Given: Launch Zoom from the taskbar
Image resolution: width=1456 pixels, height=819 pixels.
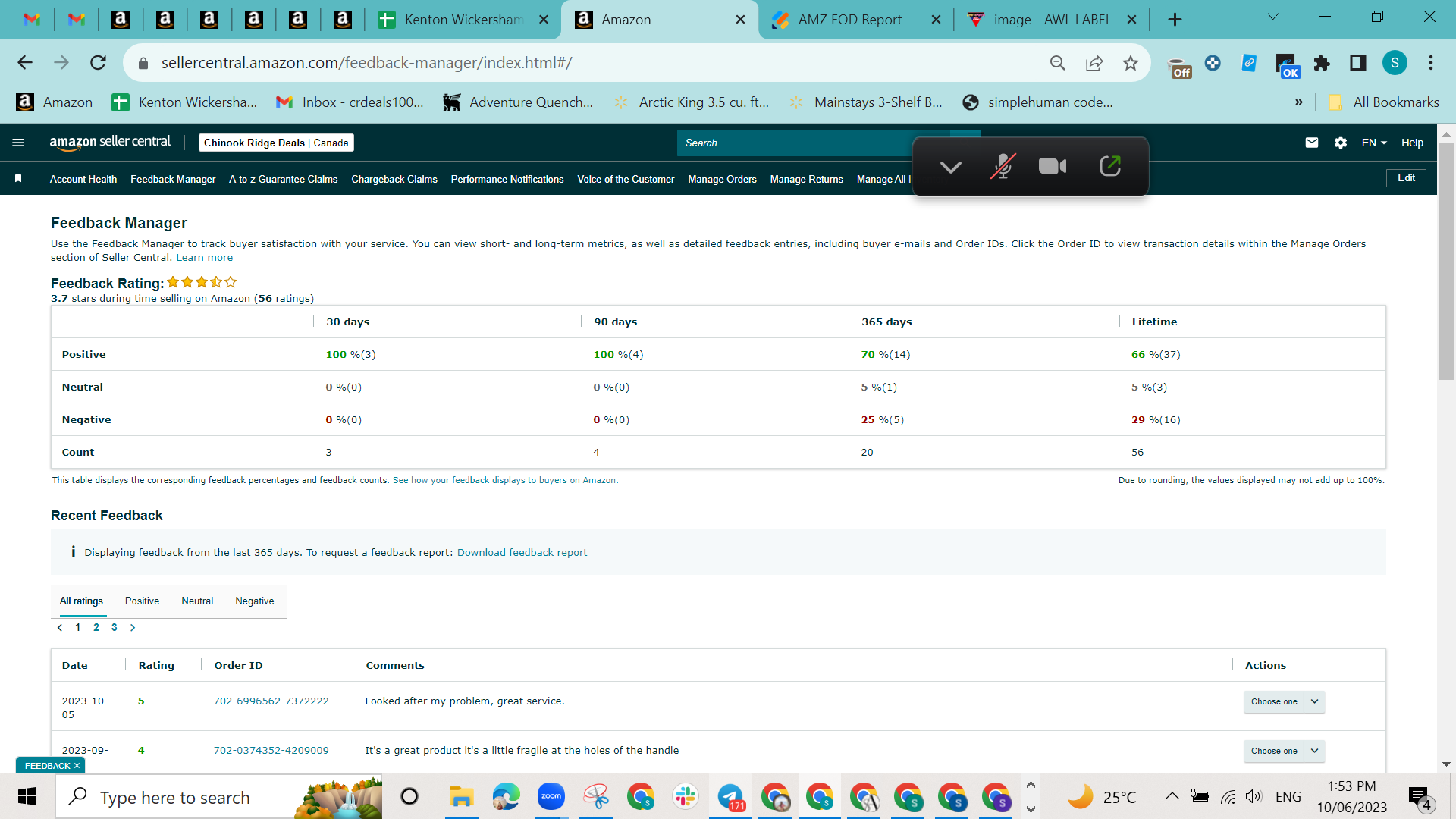Looking at the screenshot, I should click(551, 796).
